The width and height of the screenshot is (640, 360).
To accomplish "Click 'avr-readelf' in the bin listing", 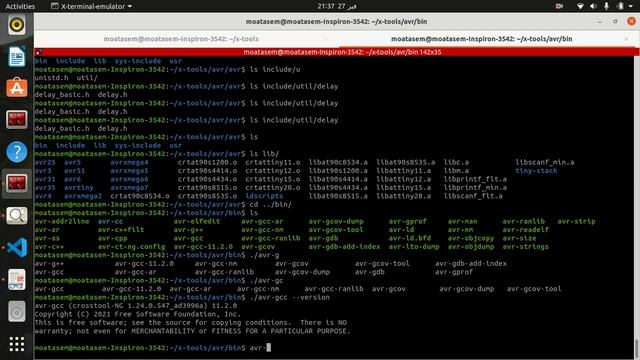I will (x=525, y=230).
